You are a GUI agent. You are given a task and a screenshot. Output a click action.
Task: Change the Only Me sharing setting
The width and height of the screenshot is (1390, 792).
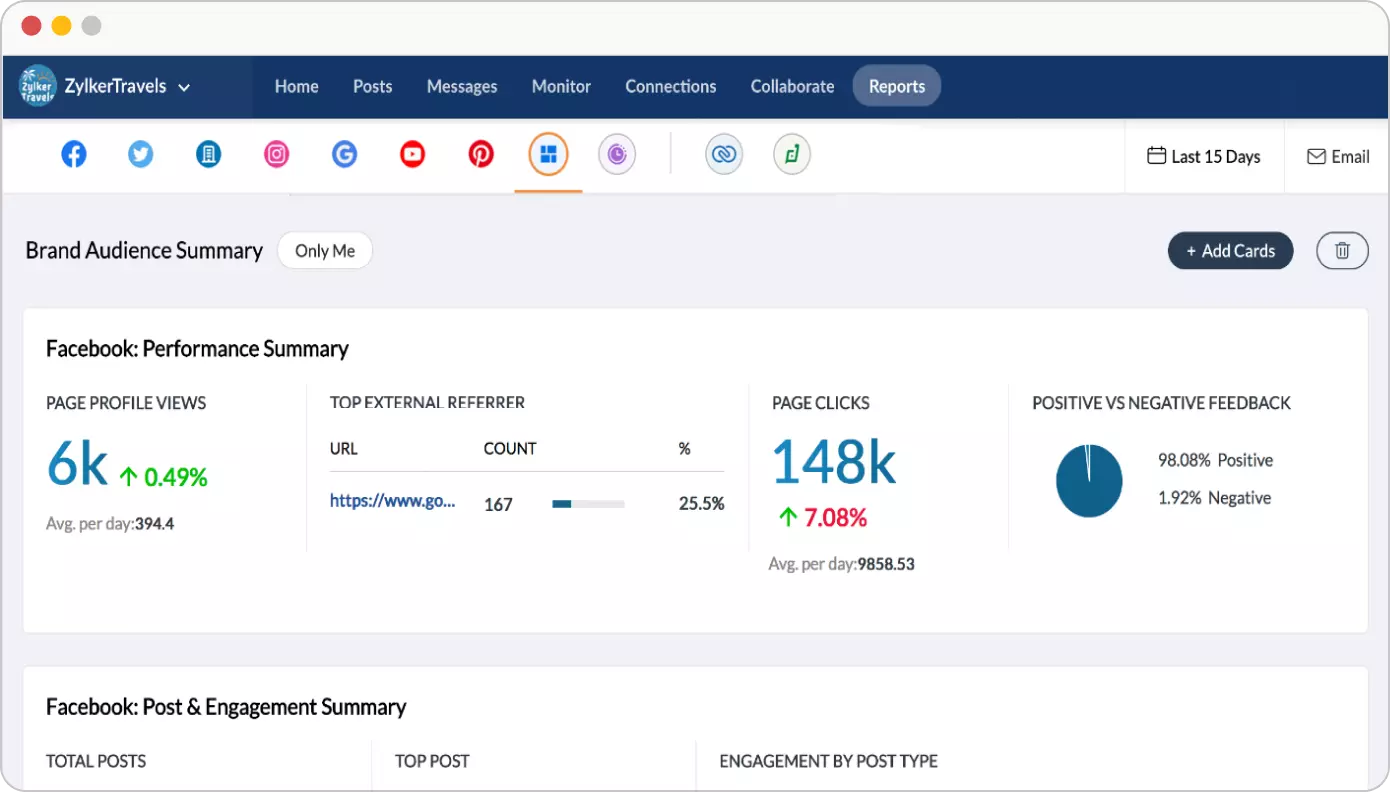[325, 251]
